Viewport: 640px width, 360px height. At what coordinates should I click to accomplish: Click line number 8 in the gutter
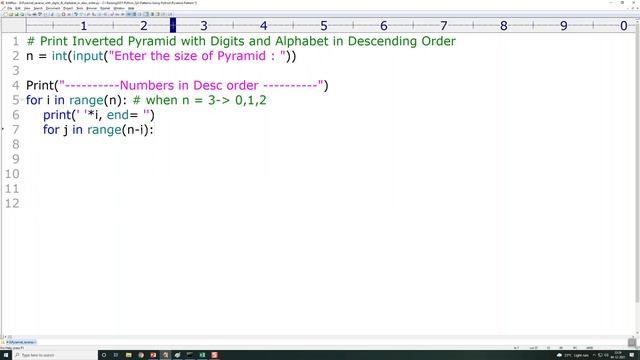pyautogui.click(x=16, y=144)
